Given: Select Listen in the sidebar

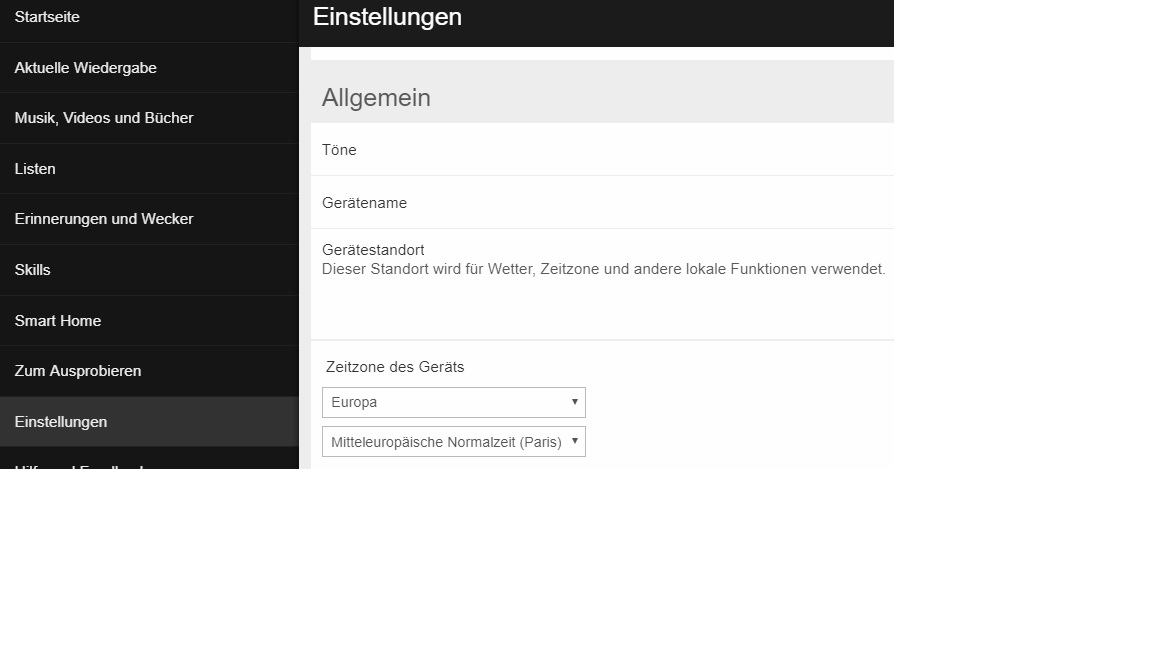Looking at the screenshot, I should click(x=35, y=169).
